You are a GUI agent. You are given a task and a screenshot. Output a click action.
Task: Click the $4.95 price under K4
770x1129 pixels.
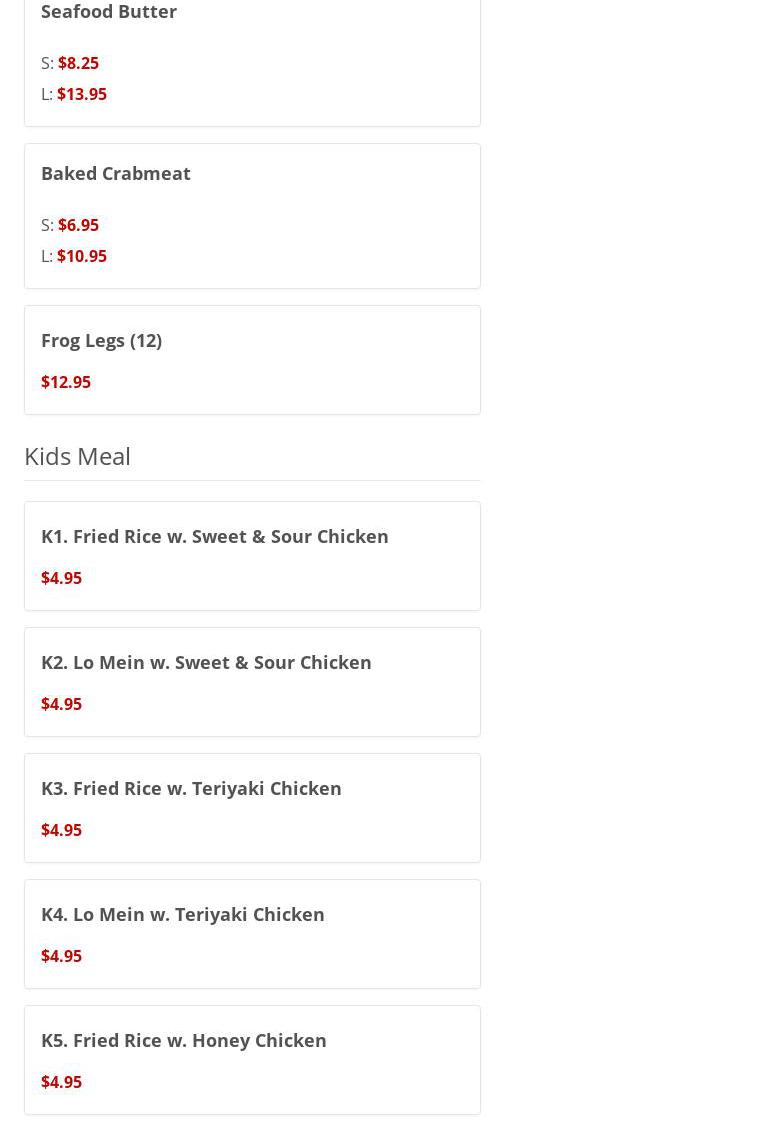pos(61,956)
